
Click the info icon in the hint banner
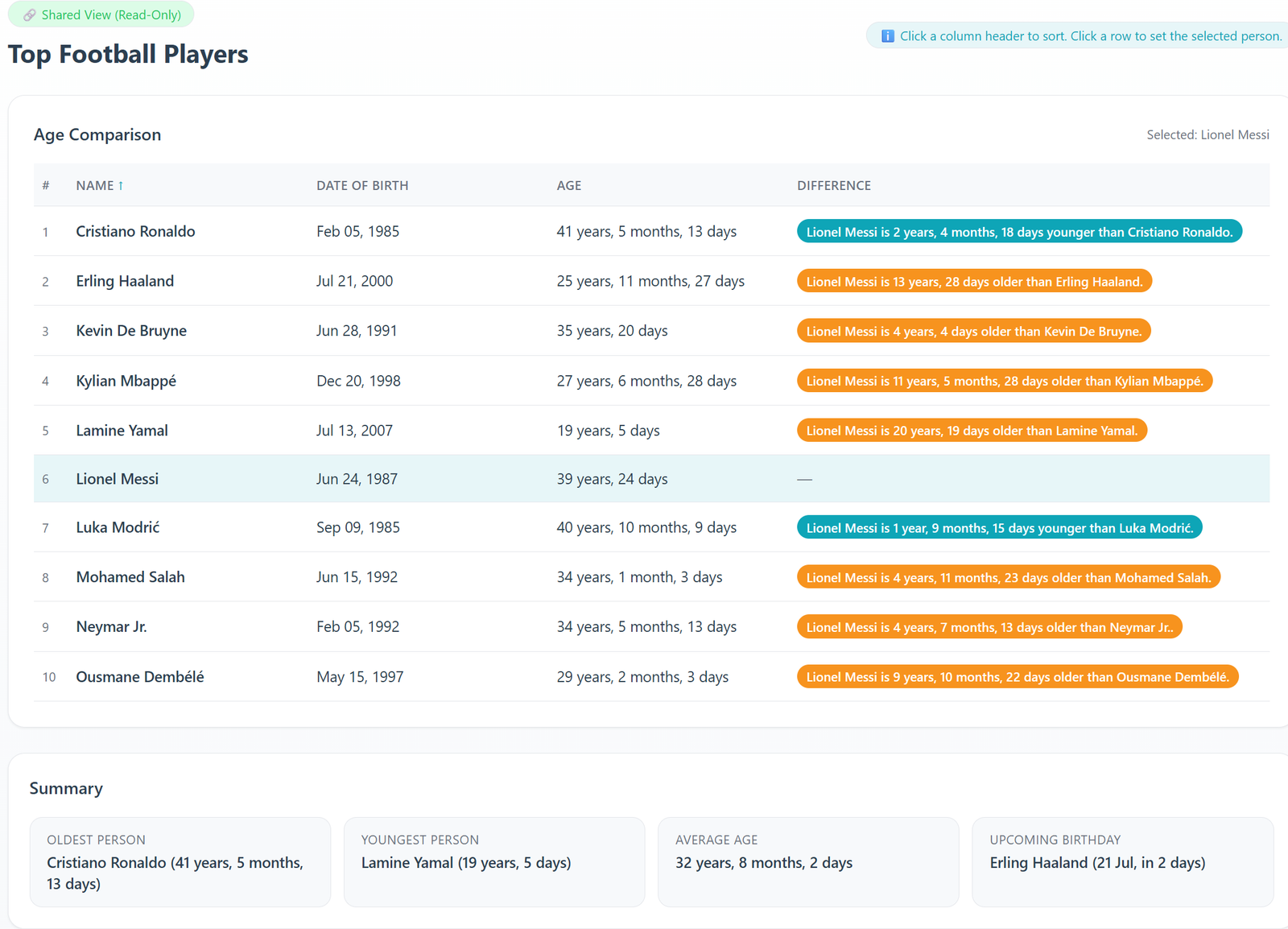887,36
